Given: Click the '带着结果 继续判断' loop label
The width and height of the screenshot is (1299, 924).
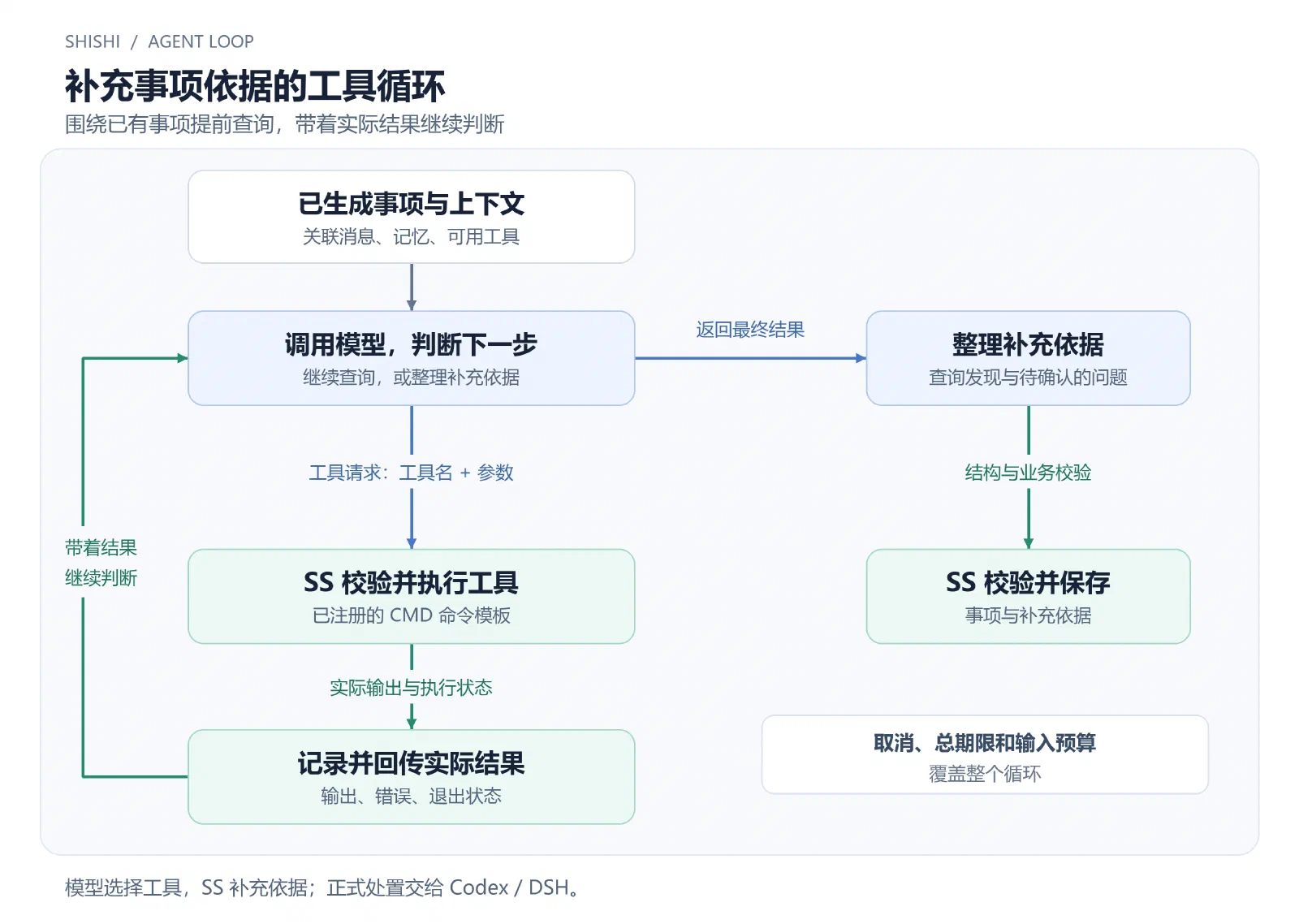Looking at the screenshot, I should click(101, 563).
